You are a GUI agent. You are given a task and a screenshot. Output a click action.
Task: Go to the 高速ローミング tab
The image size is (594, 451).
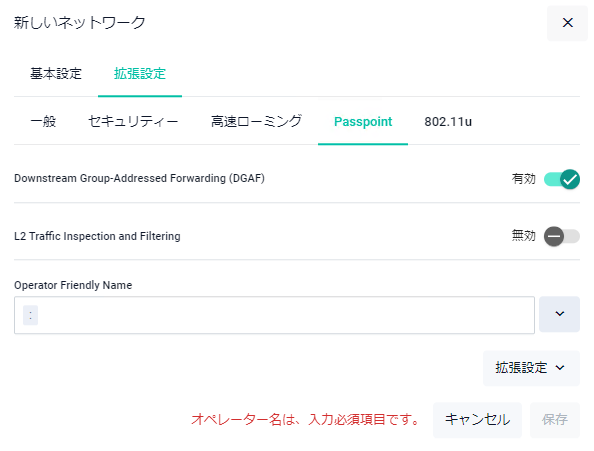pyautogui.click(x=256, y=122)
